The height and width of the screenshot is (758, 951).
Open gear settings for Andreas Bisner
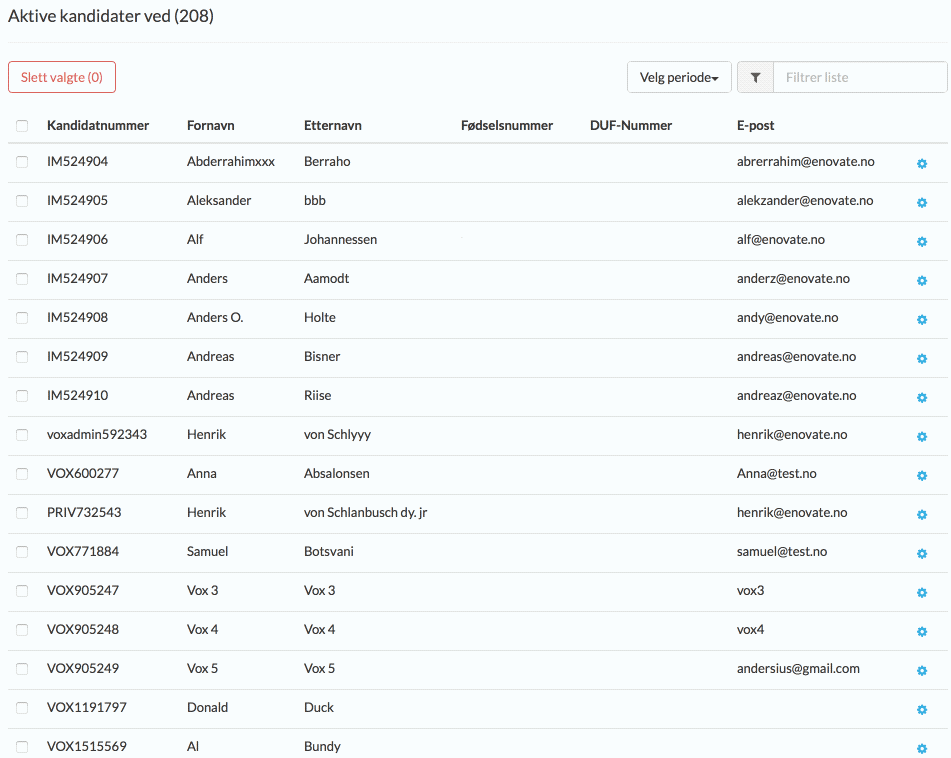click(x=922, y=358)
